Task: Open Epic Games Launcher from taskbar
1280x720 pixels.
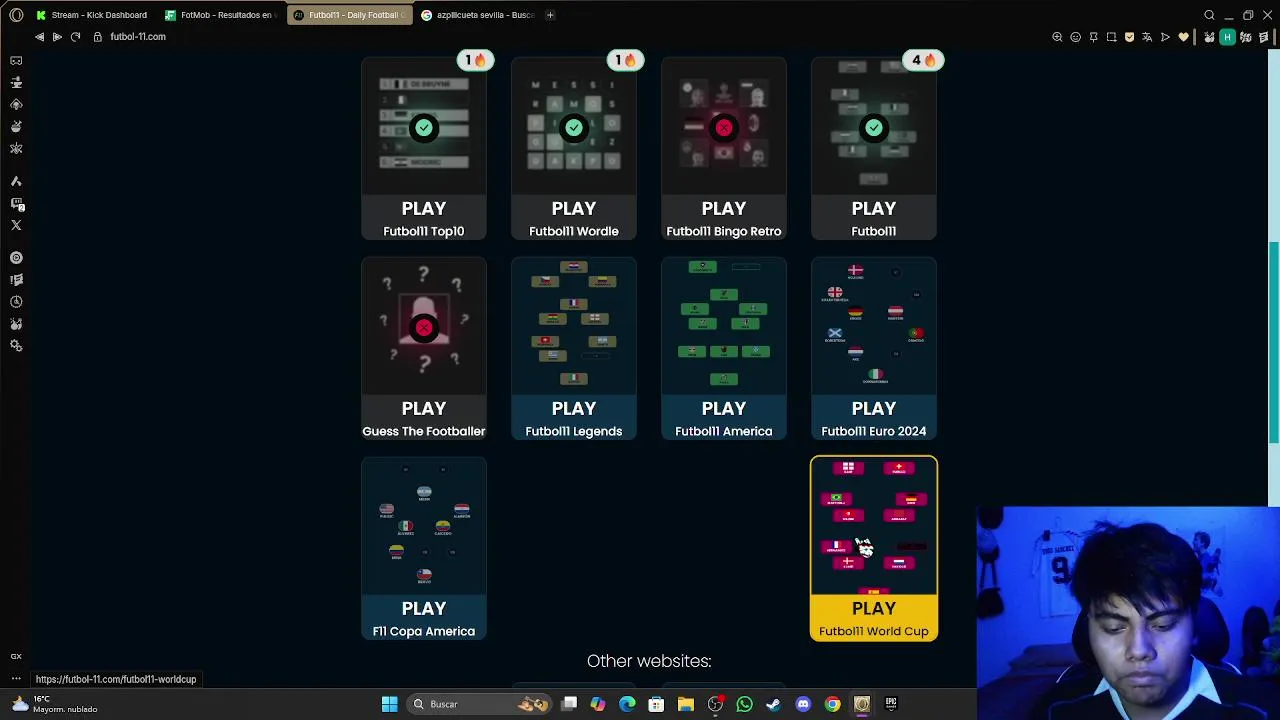Action: [x=891, y=704]
